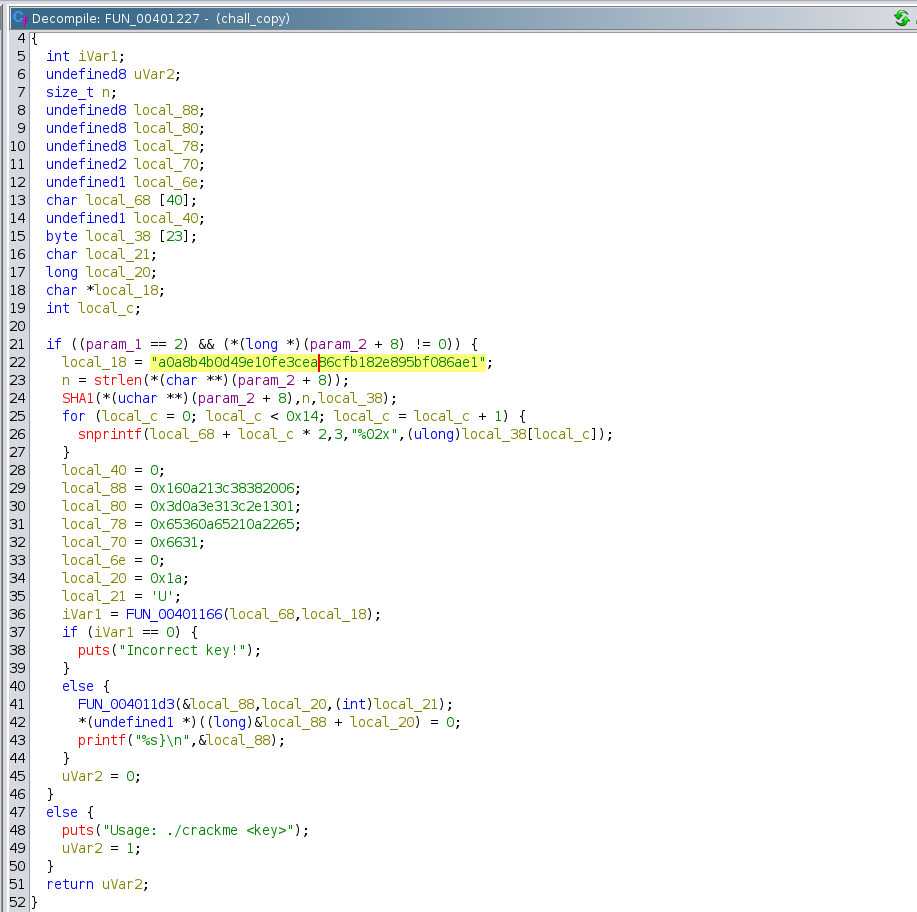
Task: Click "uVar2 = 1" assignment on line 49
Action: pyautogui.click(x=98, y=849)
